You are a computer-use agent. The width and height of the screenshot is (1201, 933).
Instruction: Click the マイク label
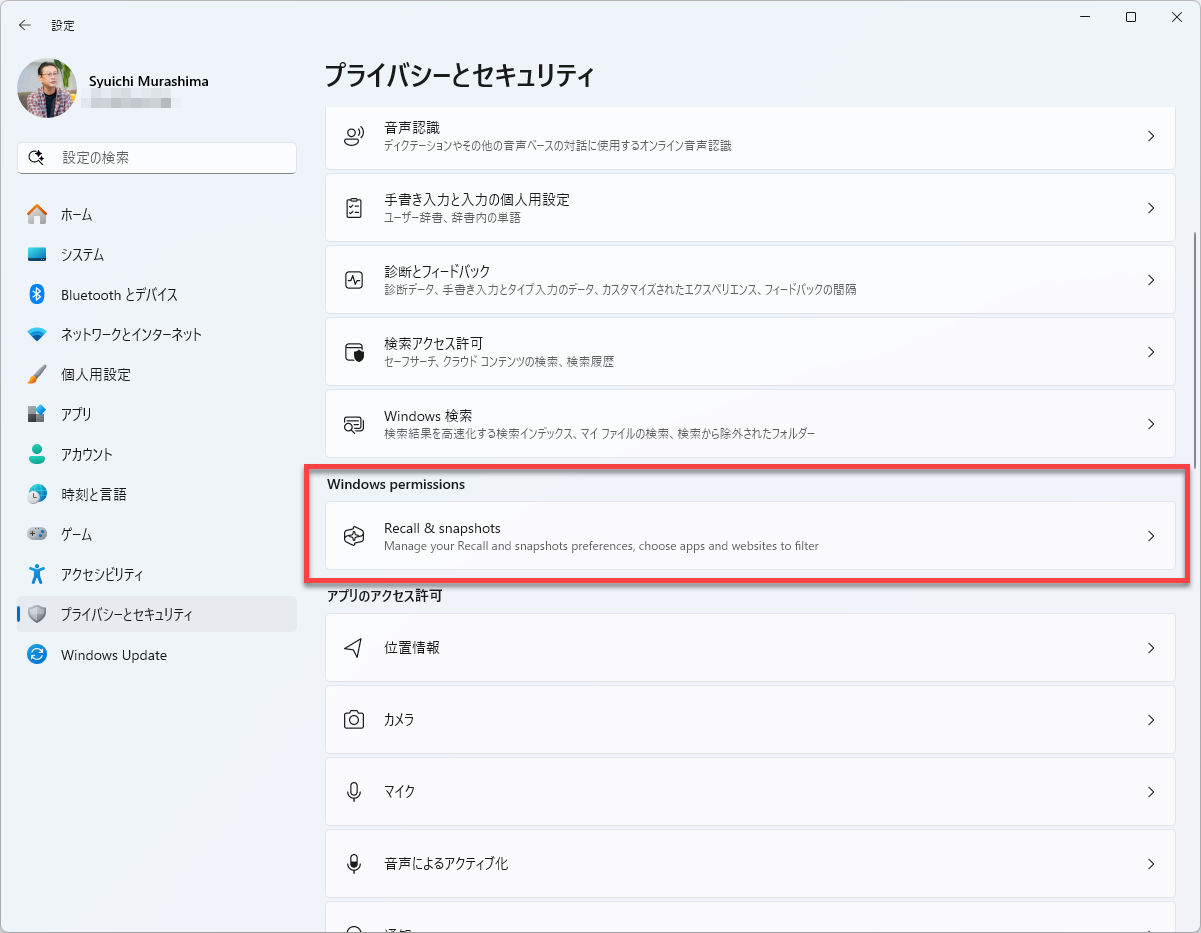coord(400,792)
